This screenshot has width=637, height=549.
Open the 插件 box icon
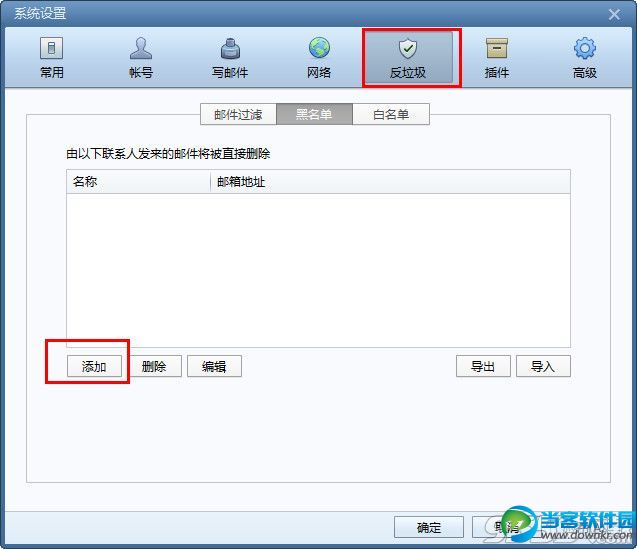497,48
